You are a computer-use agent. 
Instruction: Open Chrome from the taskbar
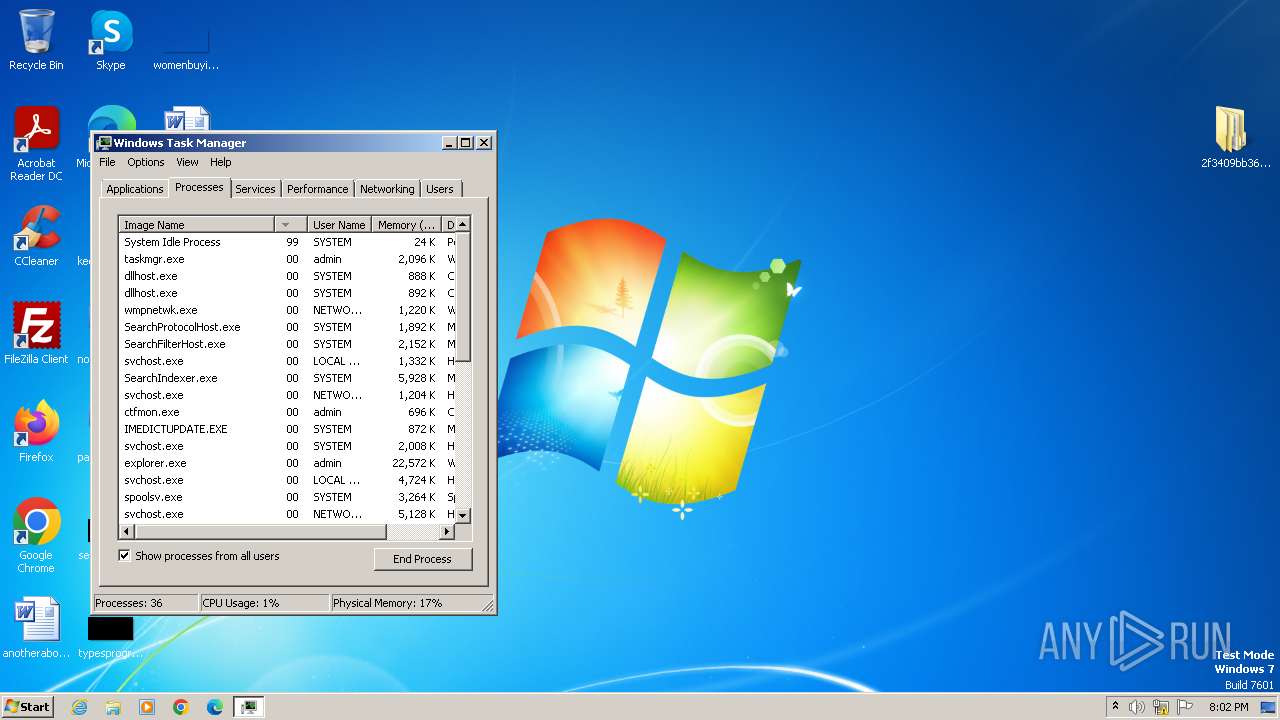pyautogui.click(x=181, y=707)
